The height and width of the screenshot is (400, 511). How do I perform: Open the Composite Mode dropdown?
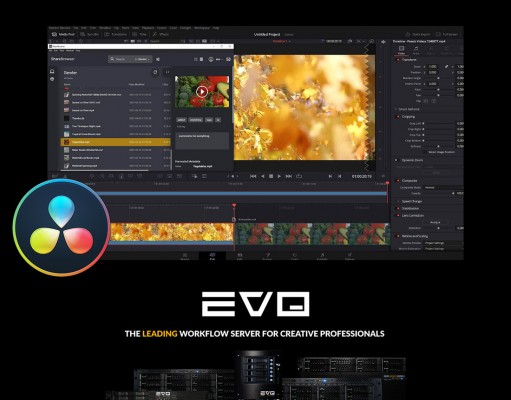tap(443, 187)
